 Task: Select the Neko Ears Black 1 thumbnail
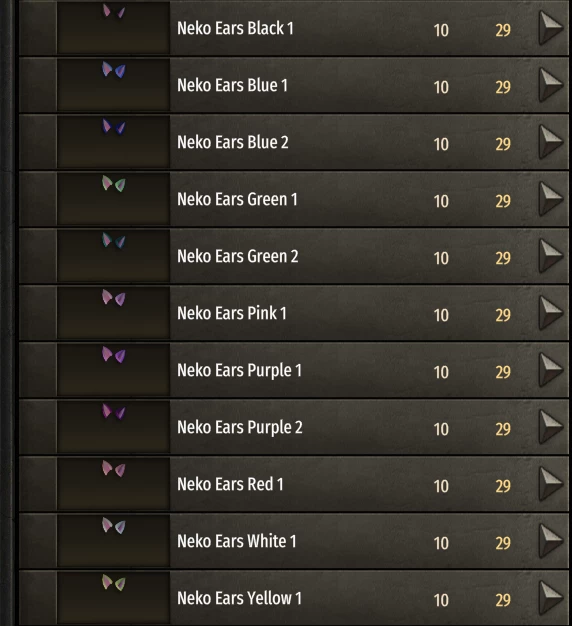tap(113, 27)
